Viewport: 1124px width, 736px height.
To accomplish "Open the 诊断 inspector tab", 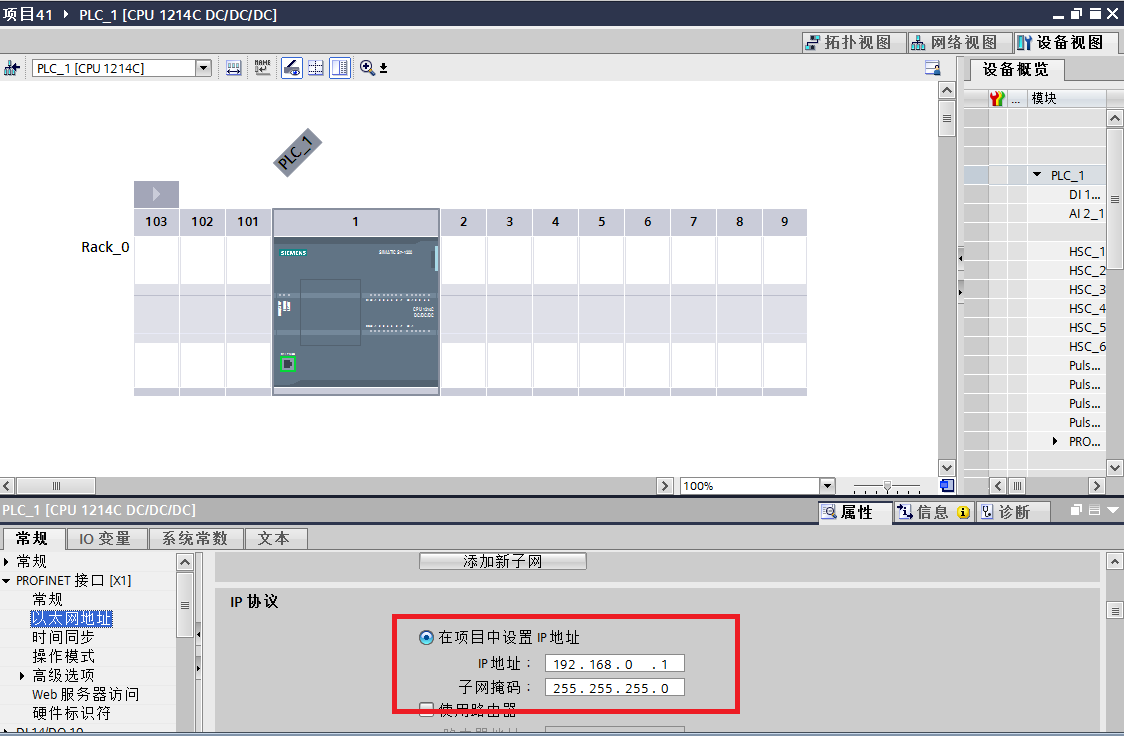I will click(x=1012, y=512).
